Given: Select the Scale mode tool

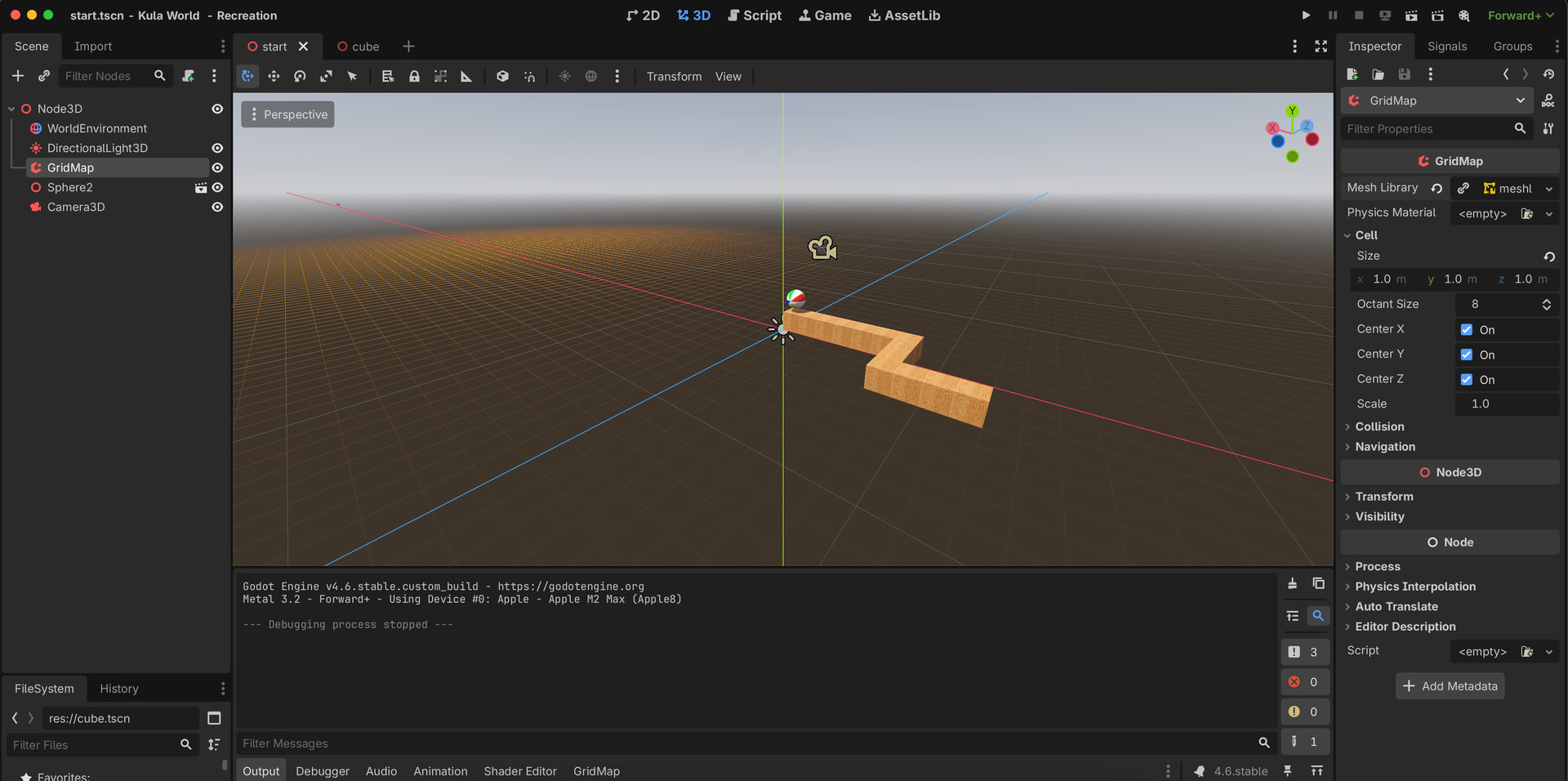Looking at the screenshot, I should click(326, 76).
